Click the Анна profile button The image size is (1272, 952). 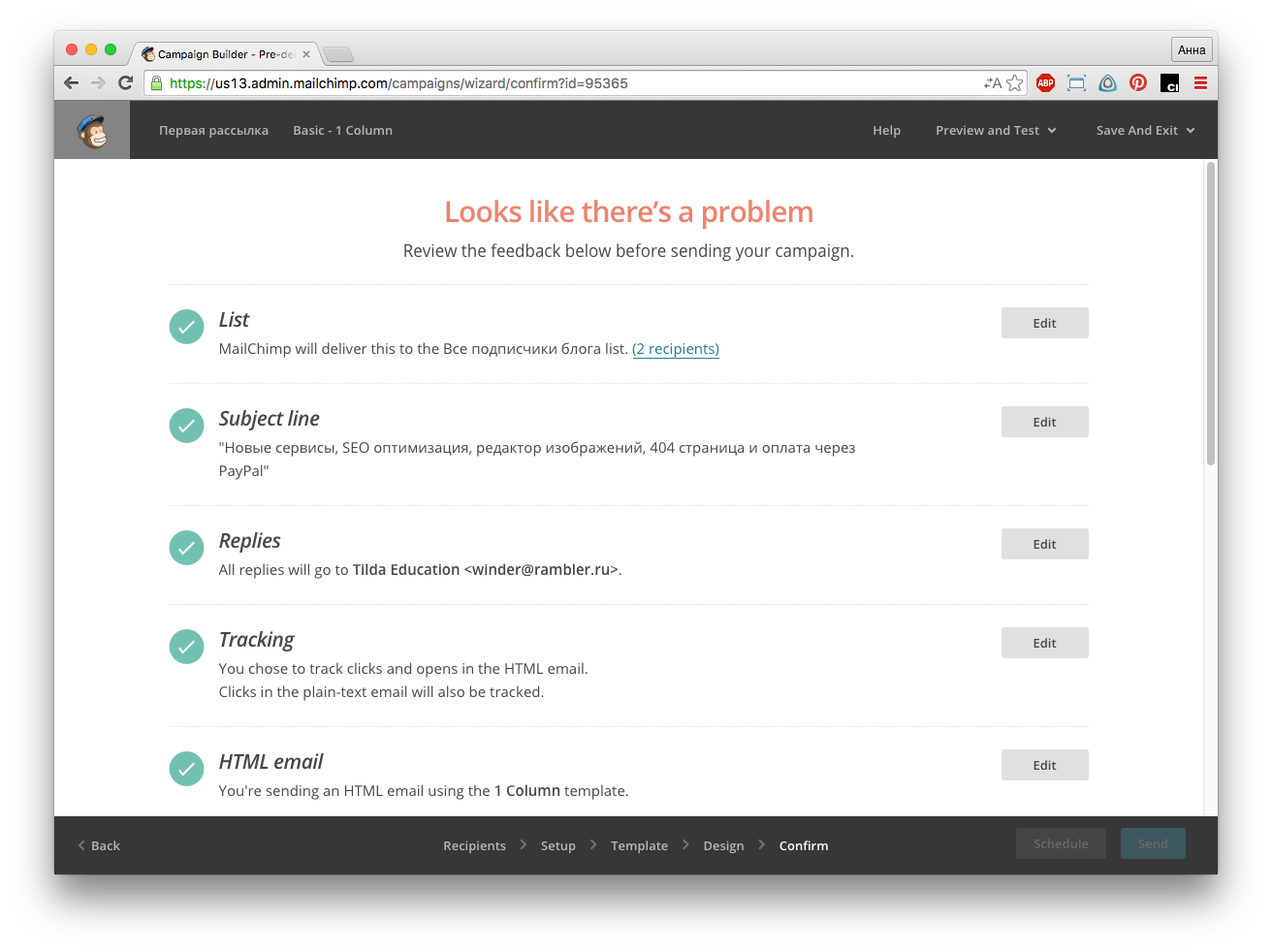pos(1191,50)
